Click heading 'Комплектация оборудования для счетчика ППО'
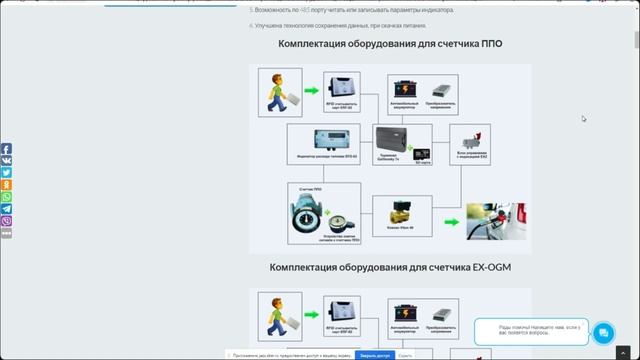 pos(390,44)
